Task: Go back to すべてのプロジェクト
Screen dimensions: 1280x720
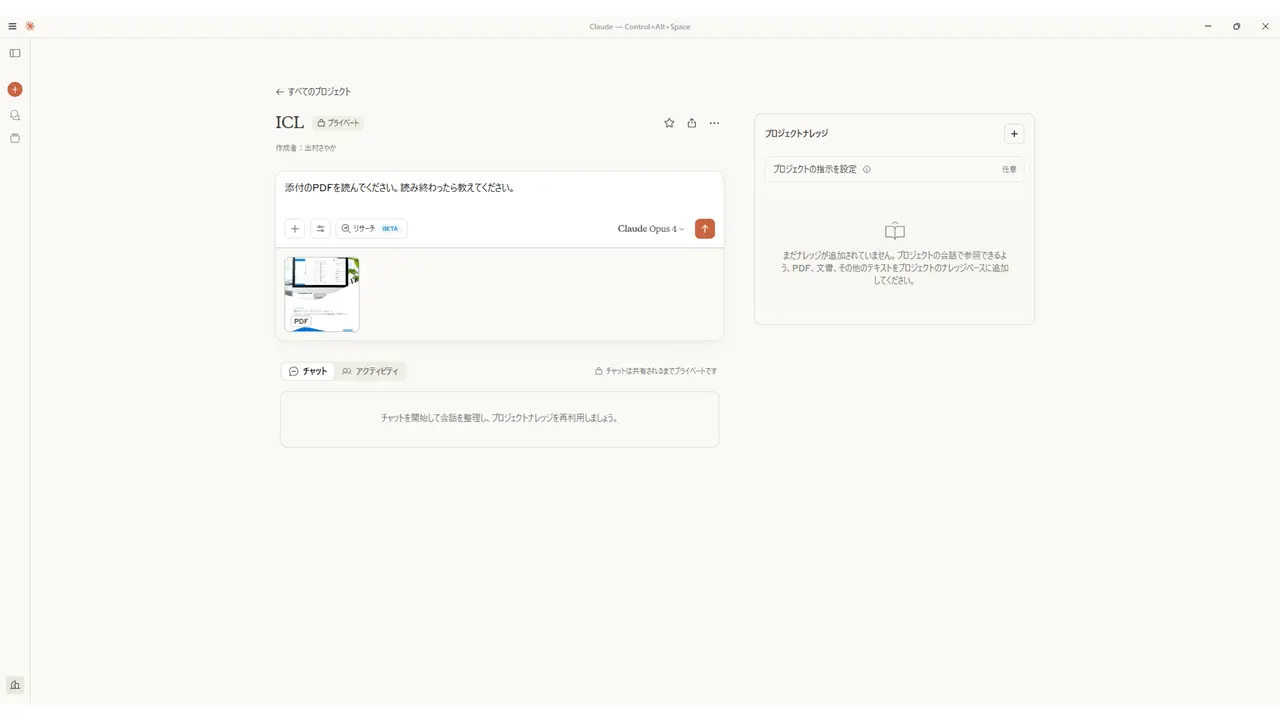Action: (314, 92)
